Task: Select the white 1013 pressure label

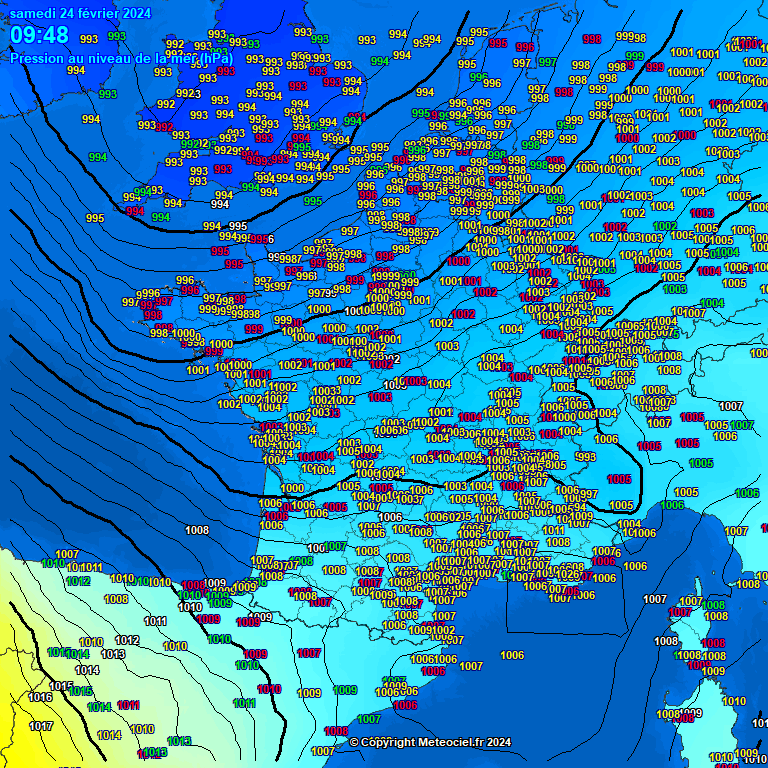Action: click(x=113, y=654)
